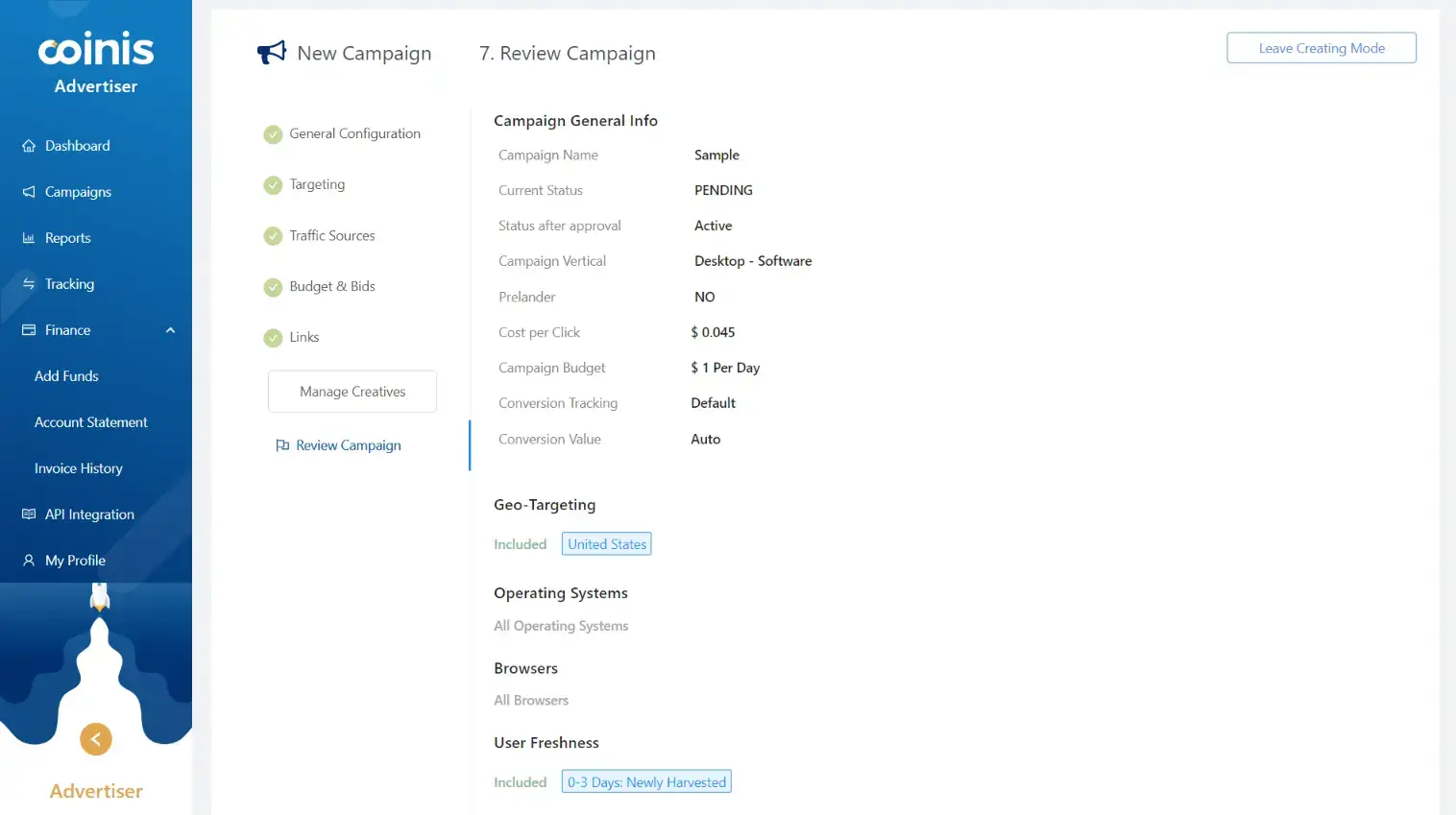The height and width of the screenshot is (815, 1456).
Task: Click the Coinis logo
Action: tap(96, 50)
